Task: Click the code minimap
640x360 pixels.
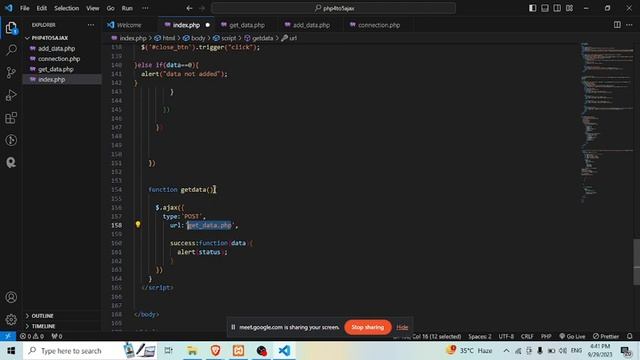Action: click(x=606, y=122)
